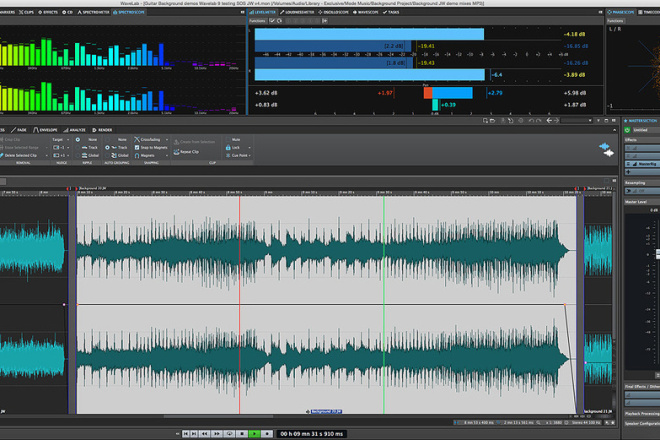Select auto grouping Track option
This screenshot has height=440, width=660.
pos(107,147)
